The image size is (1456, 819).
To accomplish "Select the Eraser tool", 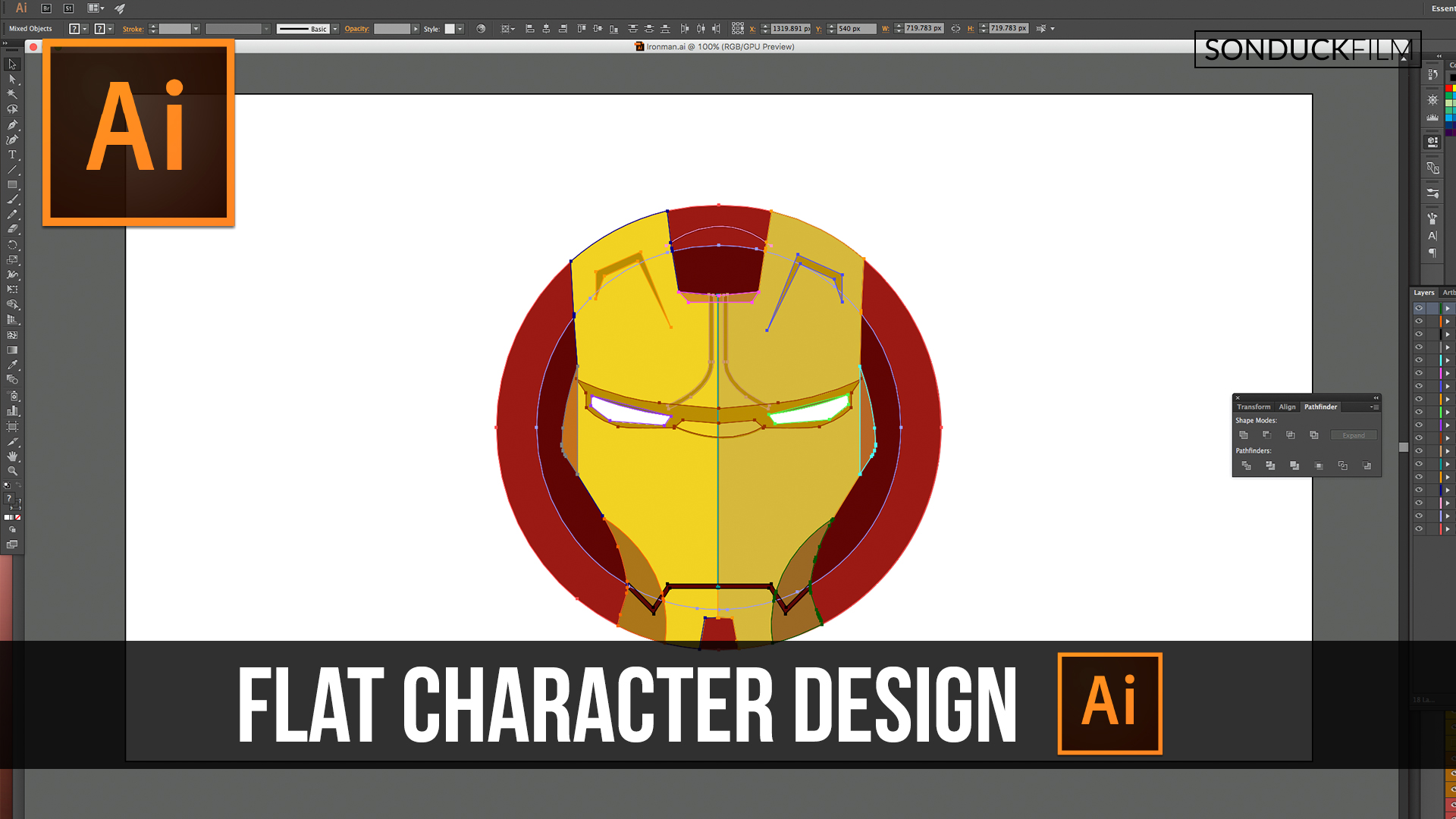I will coord(12,229).
